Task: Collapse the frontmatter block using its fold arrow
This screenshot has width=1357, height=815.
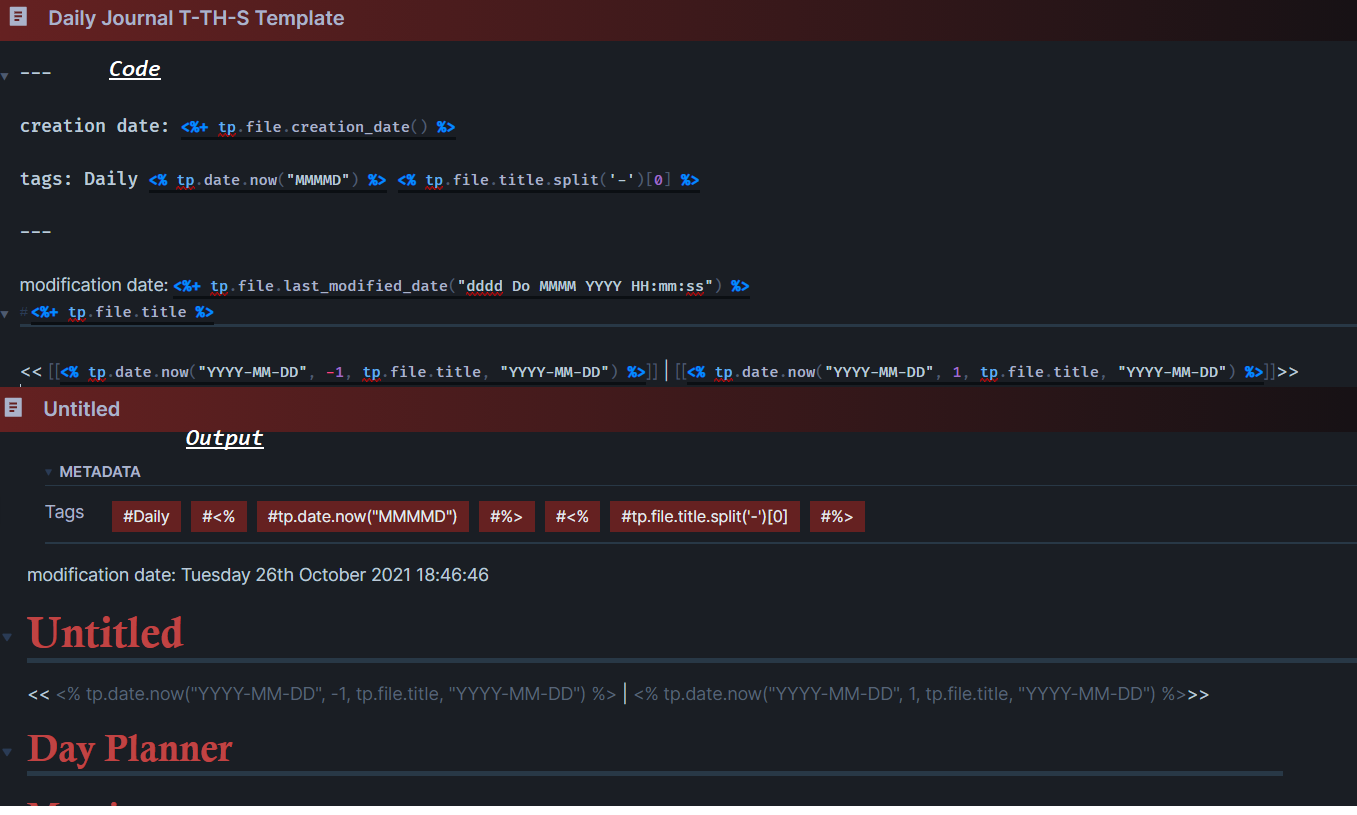Action: pyautogui.click(x=5, y=74)
